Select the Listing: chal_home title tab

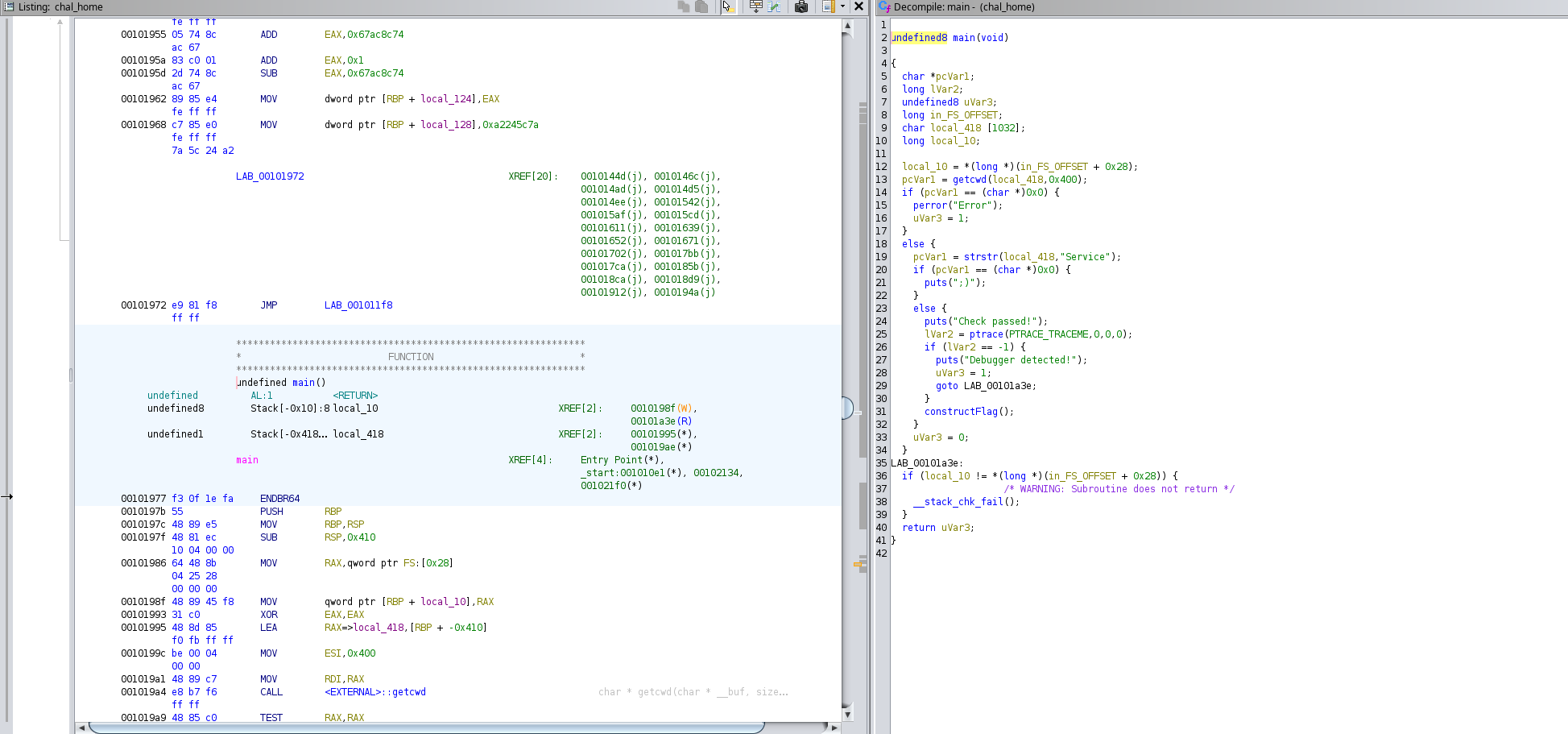[x=60, y=7]
